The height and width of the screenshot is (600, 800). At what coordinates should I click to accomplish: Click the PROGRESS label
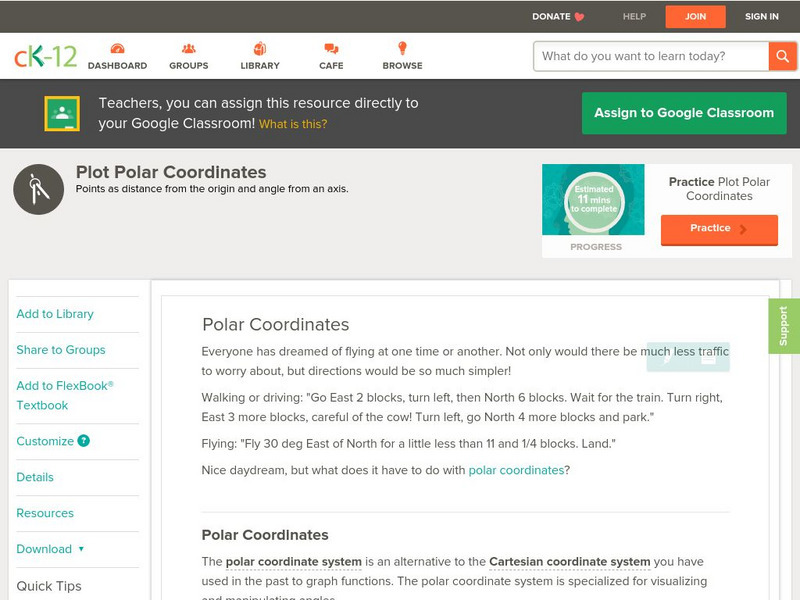596,247
